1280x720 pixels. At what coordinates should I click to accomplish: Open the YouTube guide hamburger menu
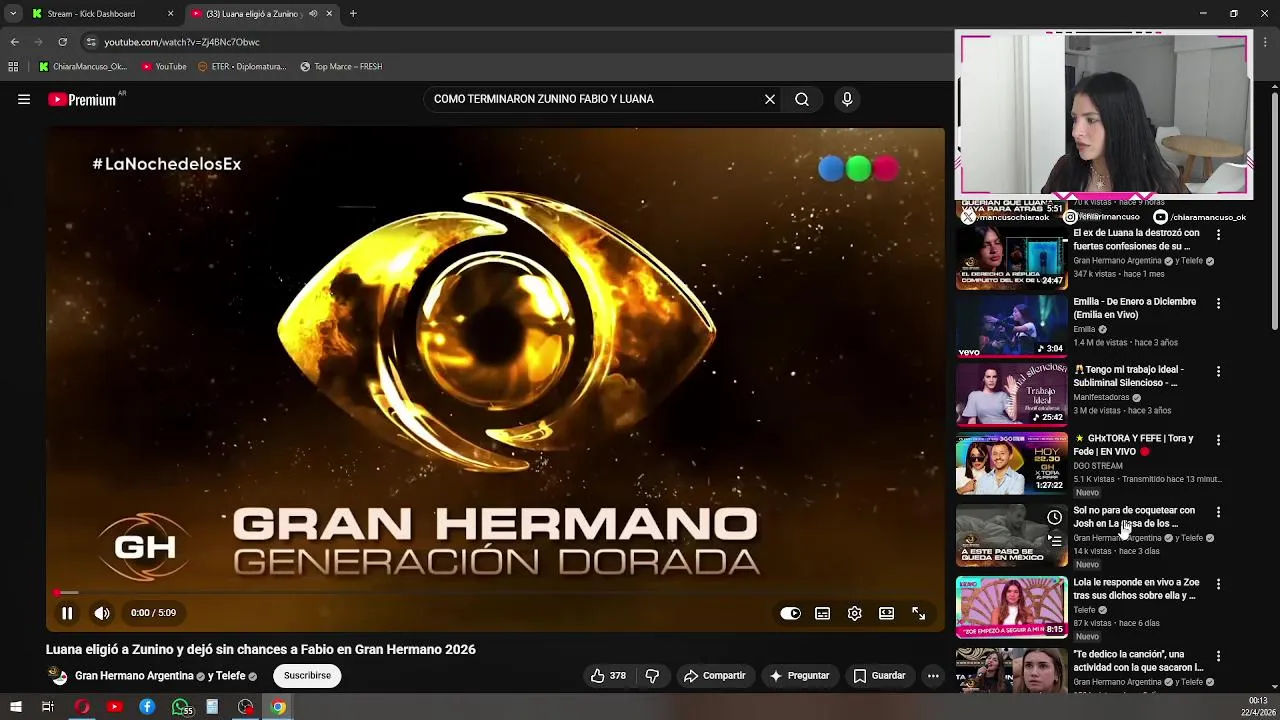[24, 99]
